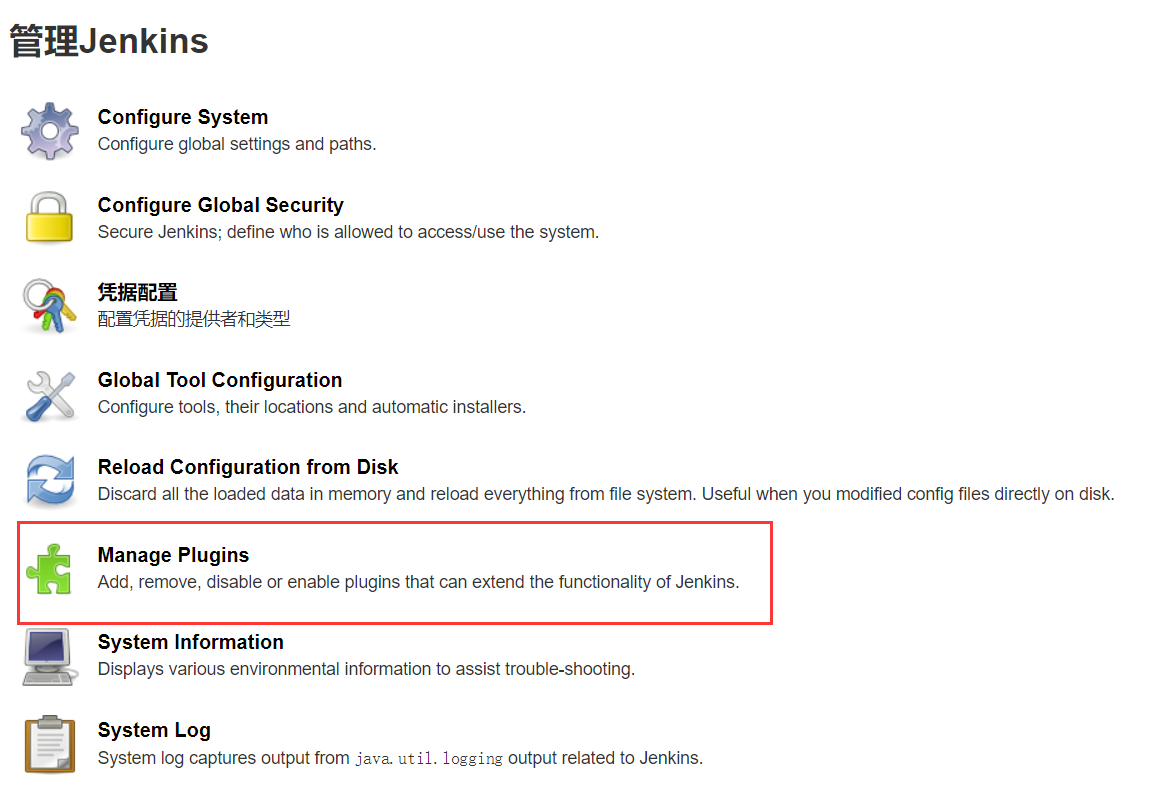Open the Manage Plugins page

173,555
